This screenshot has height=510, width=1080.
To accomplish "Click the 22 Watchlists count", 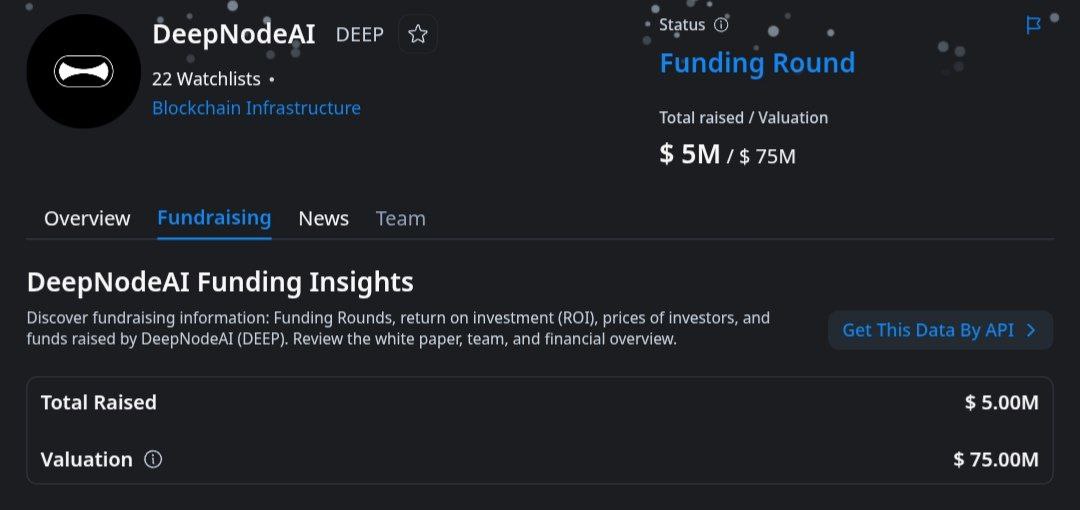I will click(206, 79).
